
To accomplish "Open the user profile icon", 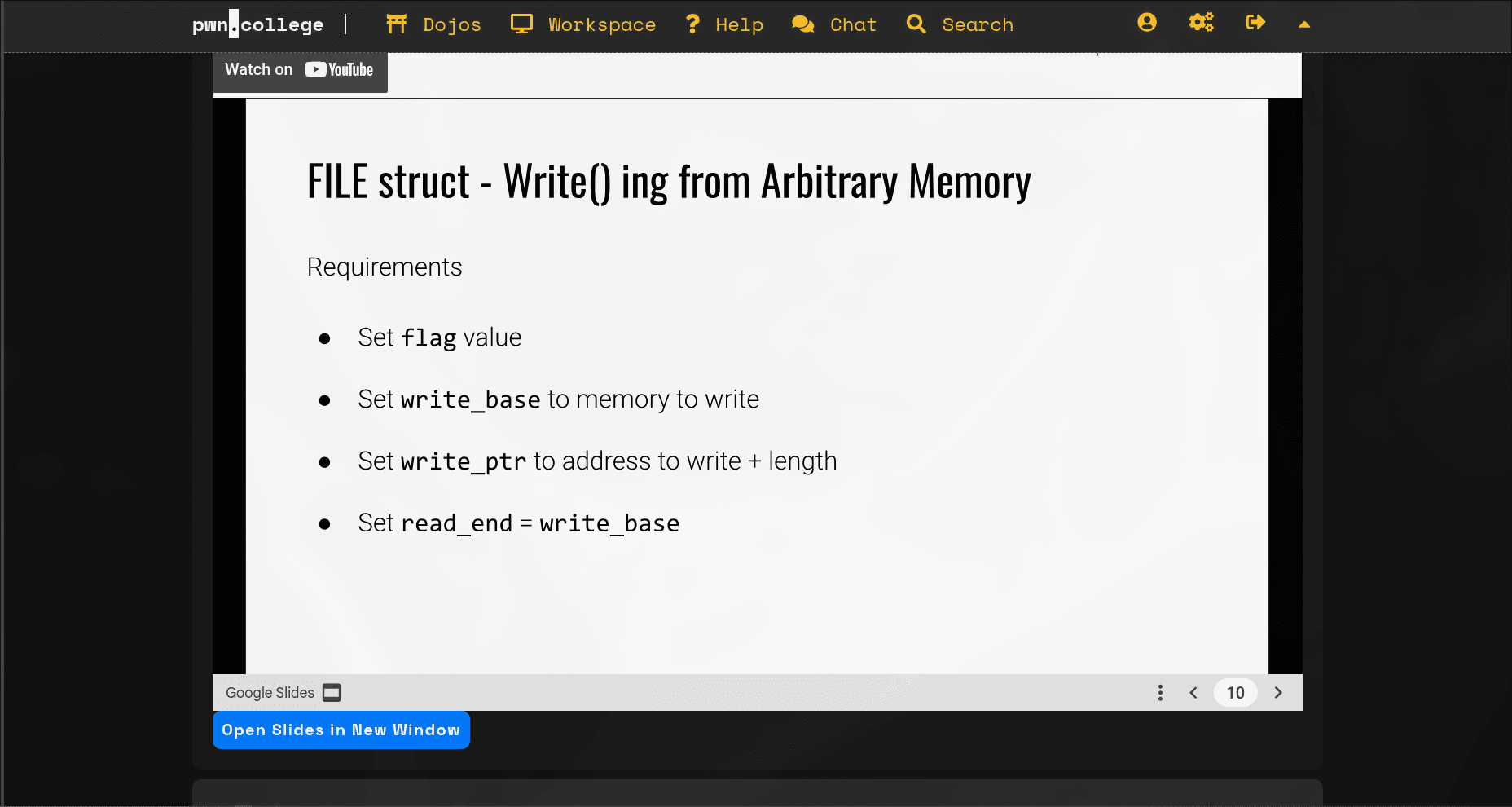I will click(1147, 23).
